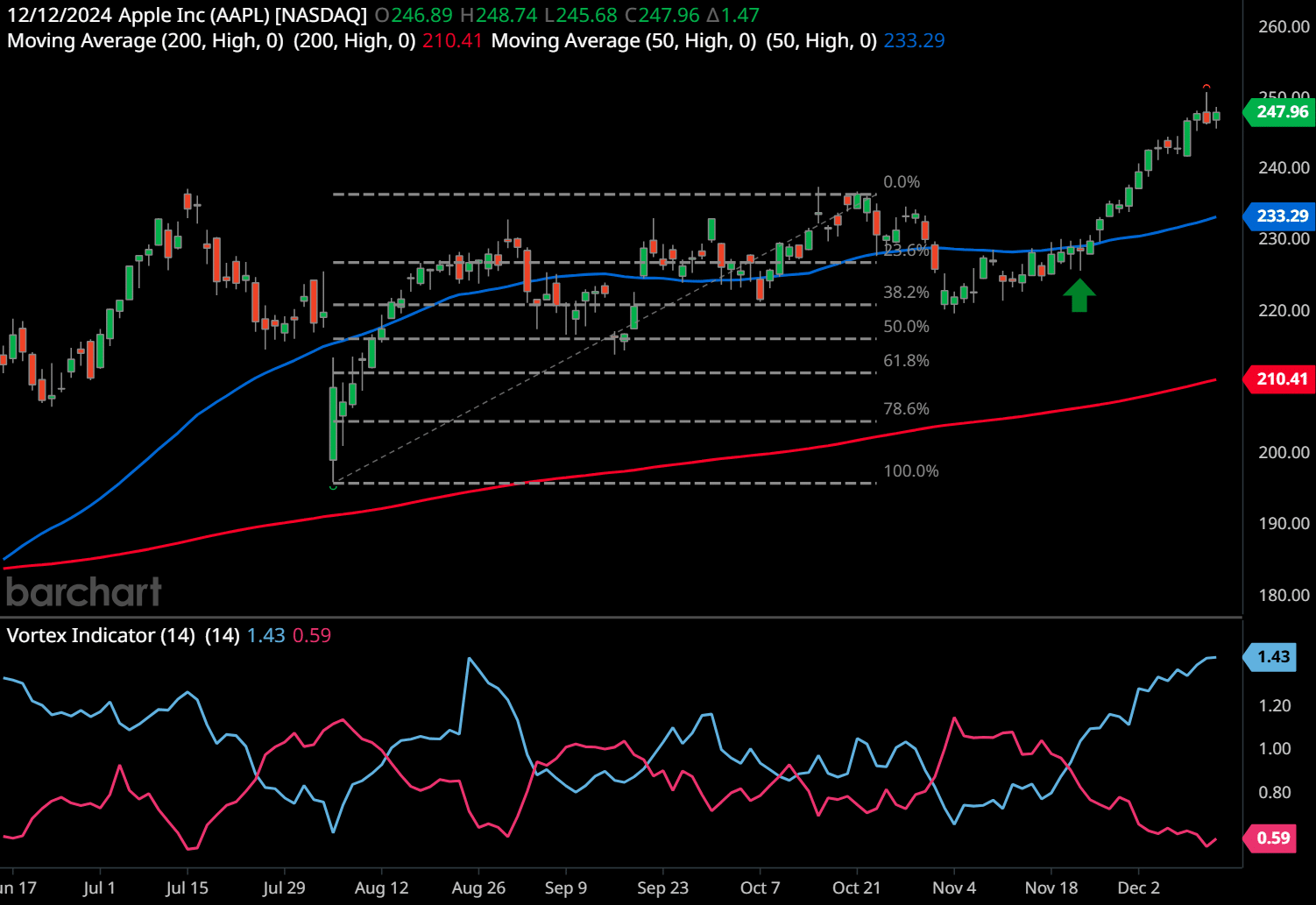Click the Sep 9 date label

(x=566, y=887)
